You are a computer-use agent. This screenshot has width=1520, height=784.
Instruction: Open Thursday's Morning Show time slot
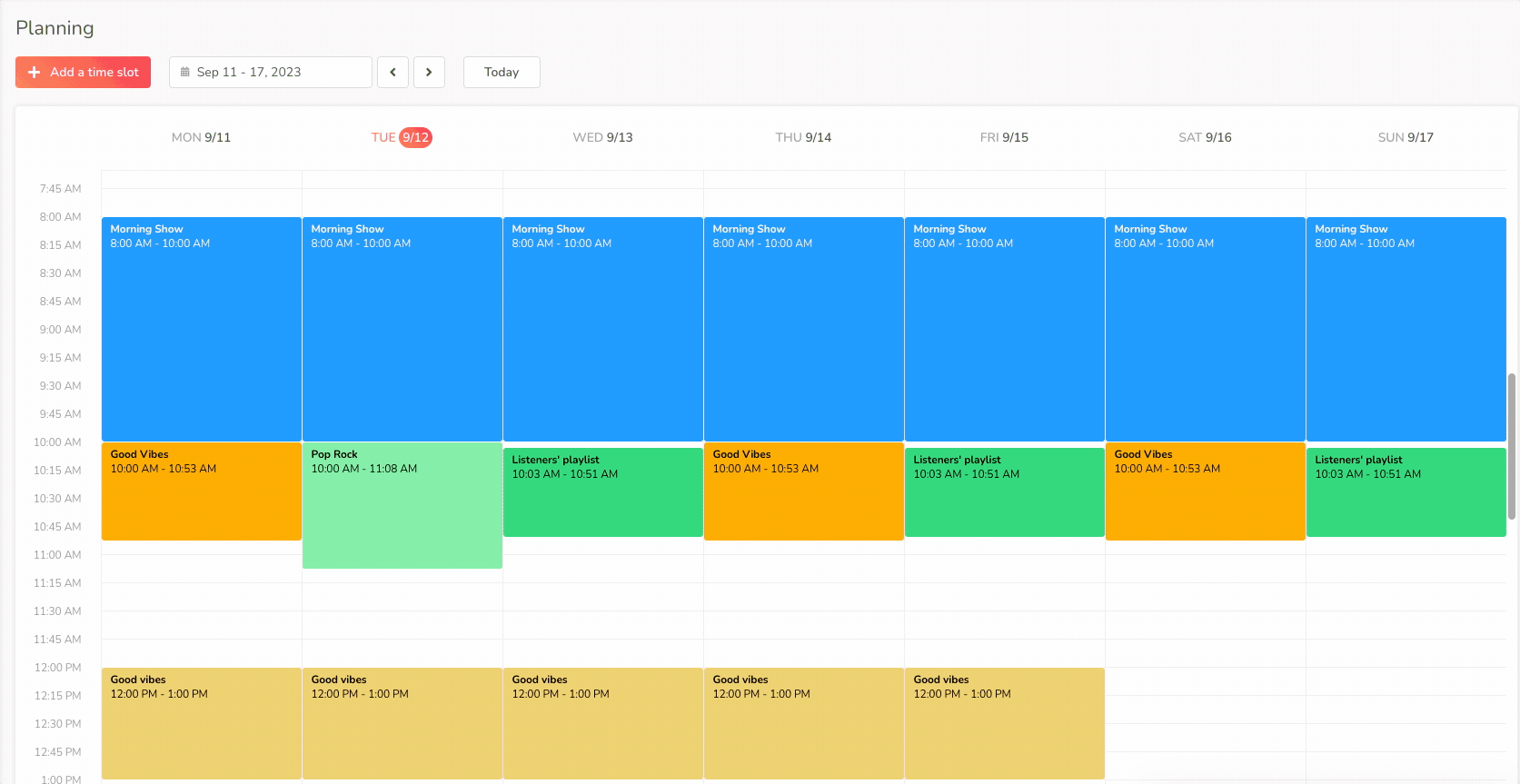point(804,329)
